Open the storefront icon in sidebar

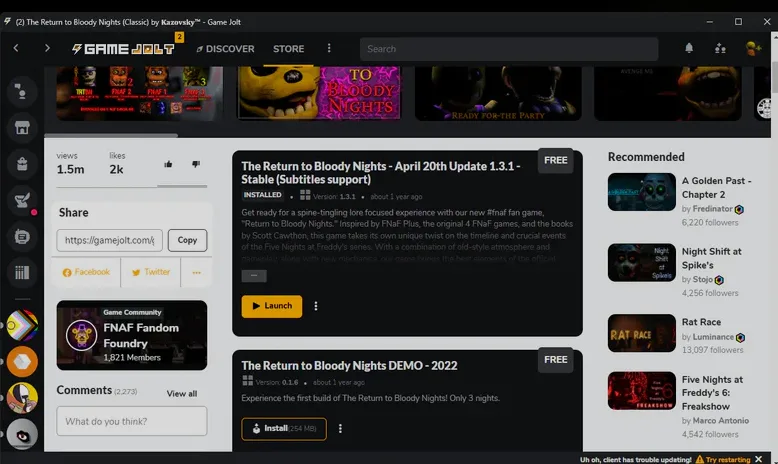tap(22, 128)
